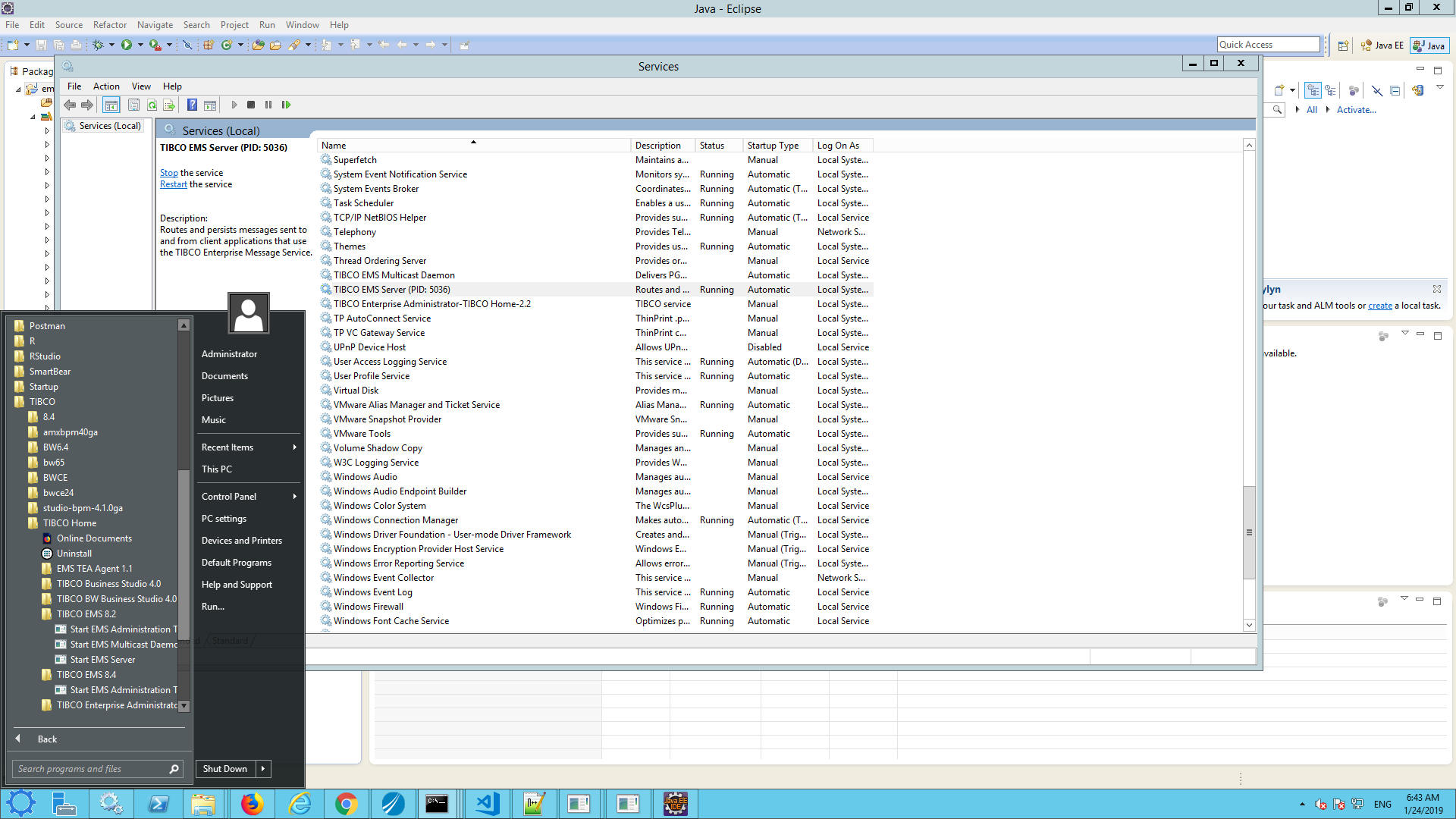The height and width of the screenshot is (819, 1456).
Task: Open PowerShell from the taskbar
Action: [x=158, y=804]
